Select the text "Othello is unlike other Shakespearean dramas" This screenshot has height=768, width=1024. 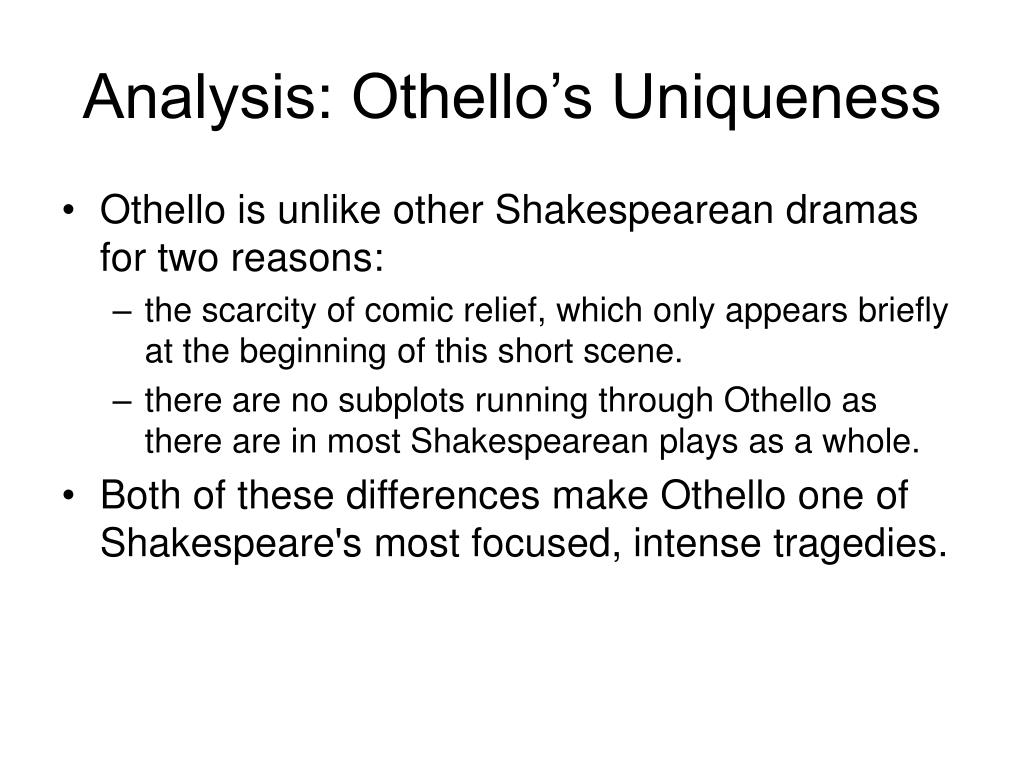[x=509, y=211]
